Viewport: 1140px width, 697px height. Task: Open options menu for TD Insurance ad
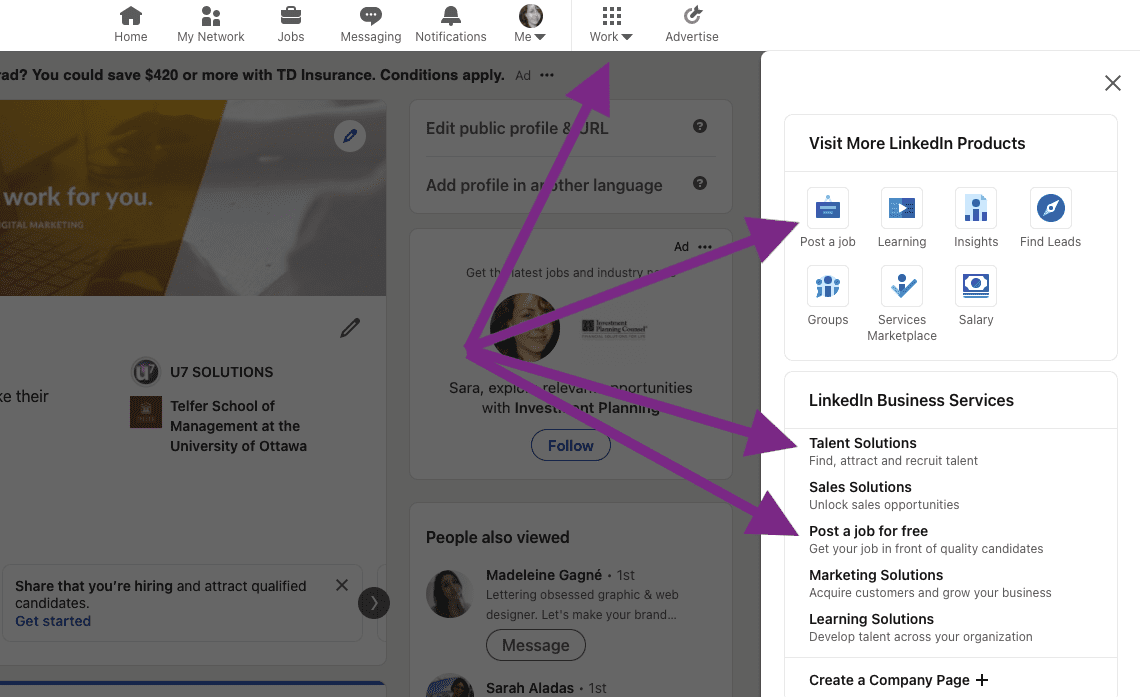547,75
